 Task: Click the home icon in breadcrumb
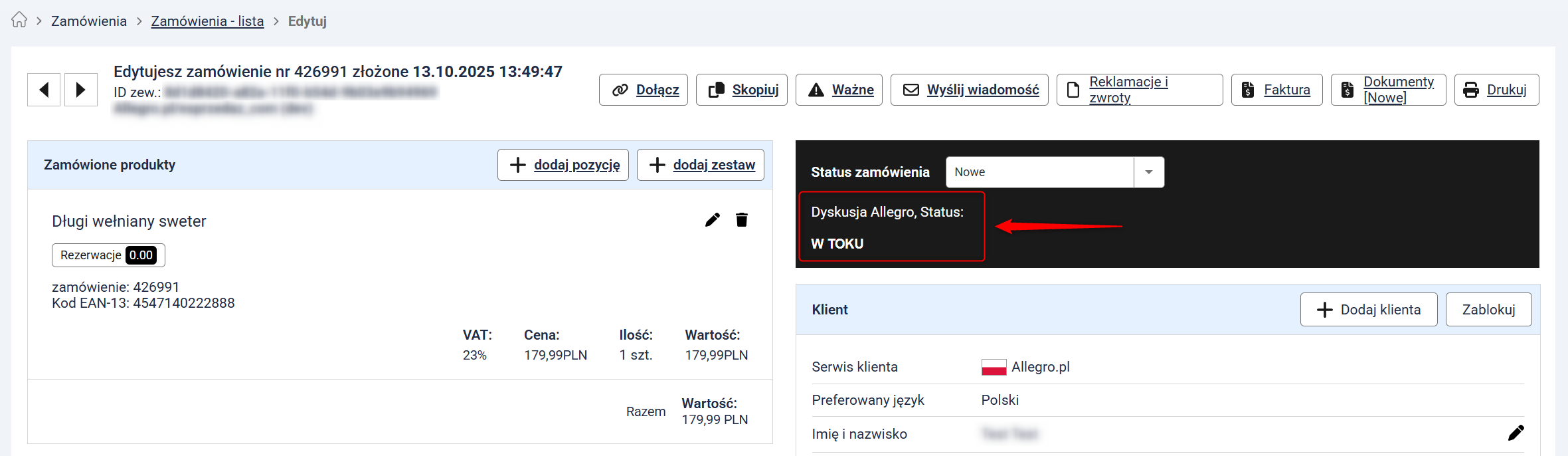point(19,21)
